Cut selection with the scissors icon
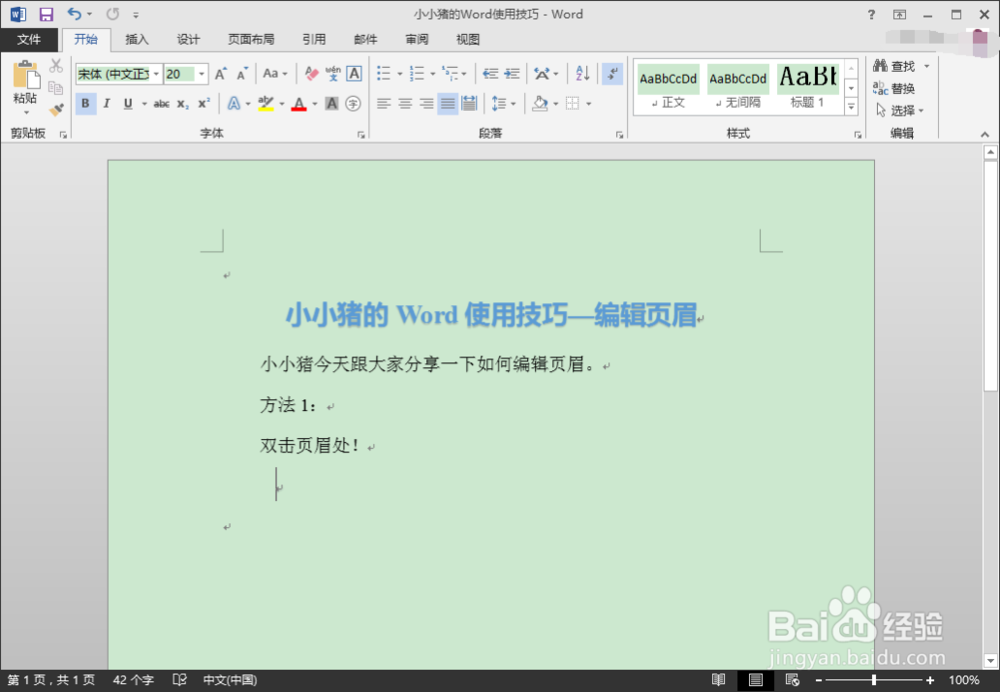This screenshot has height=692, width=1000. tap(56, 66)
